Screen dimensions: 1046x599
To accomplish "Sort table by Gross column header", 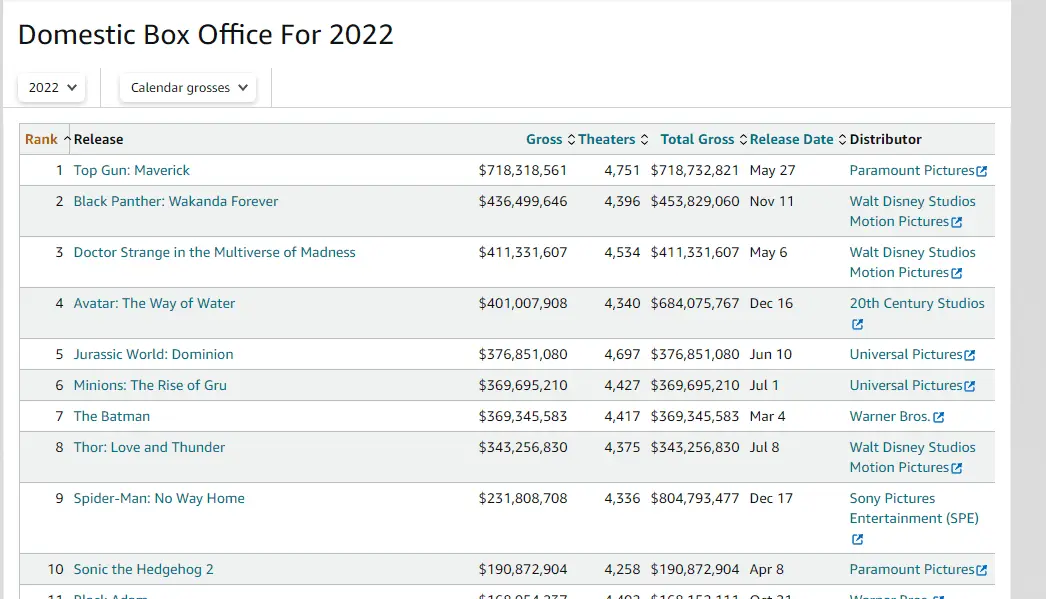I will (x=544, y=139).
